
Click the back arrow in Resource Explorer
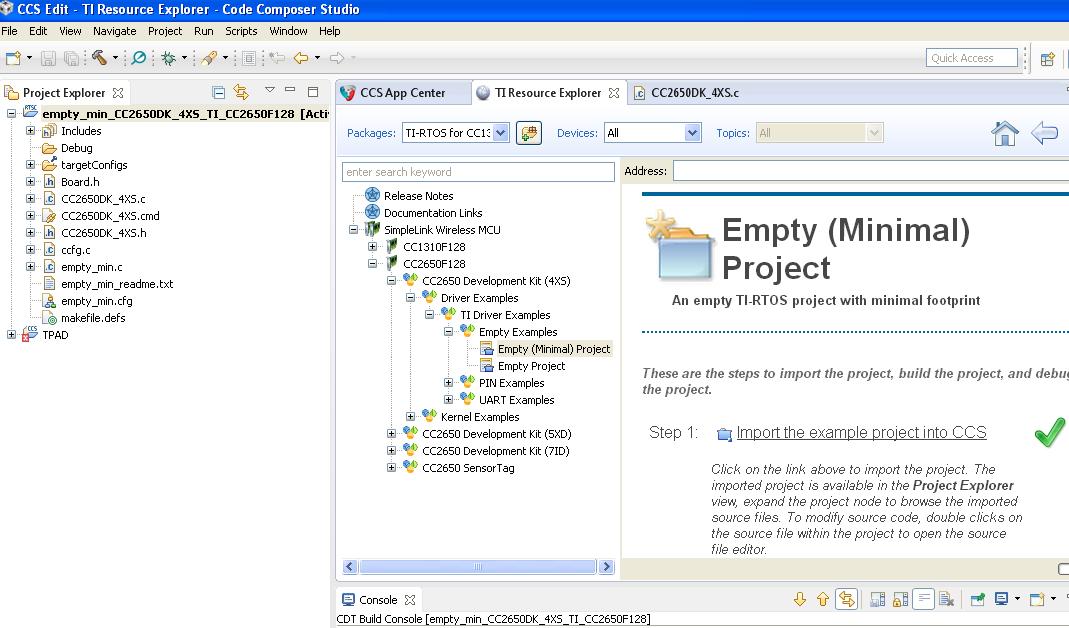pyautogui.click(x=1044, y=133)
